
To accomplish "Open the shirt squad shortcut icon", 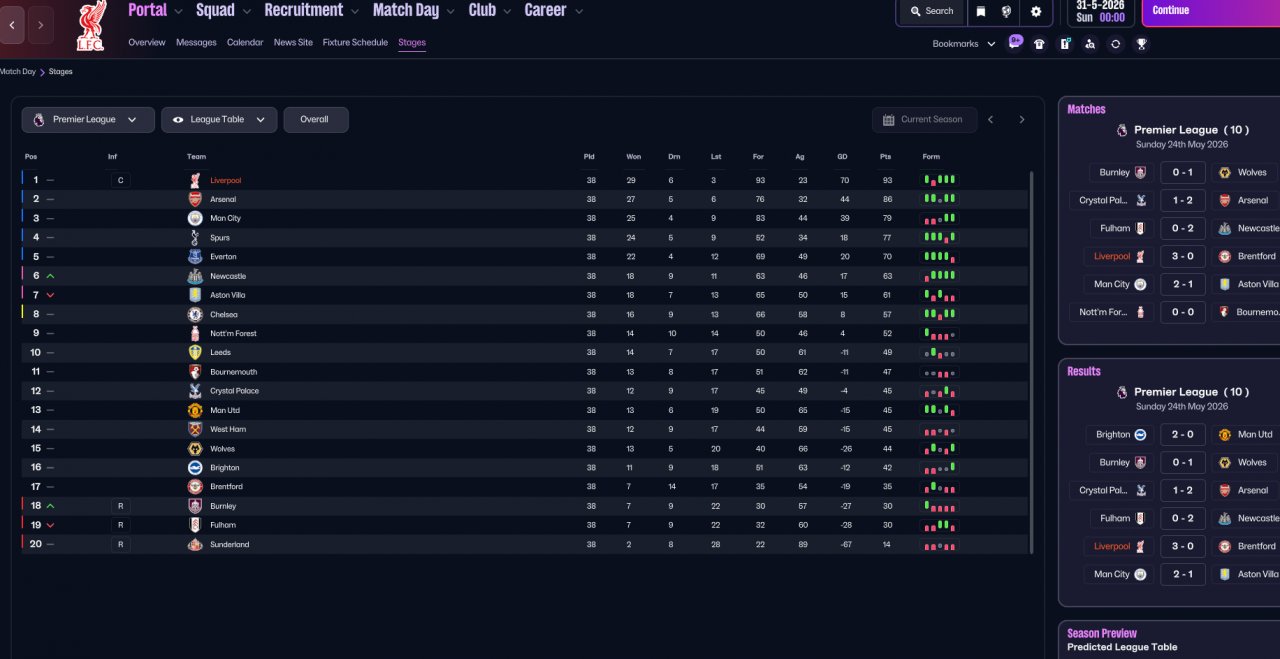I will [x=1040, y=44].
